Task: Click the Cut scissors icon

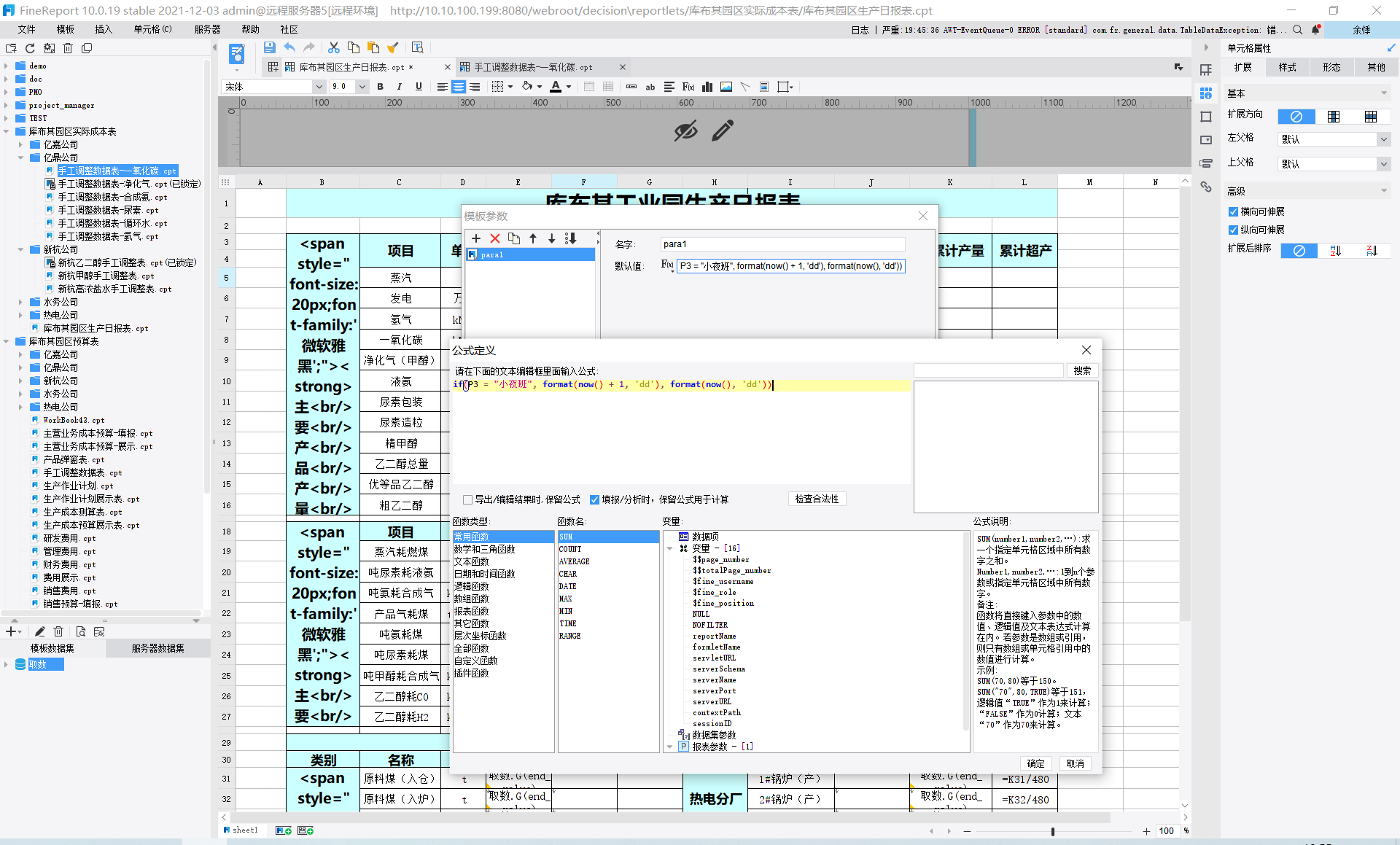Action: [x=334, y=47]
